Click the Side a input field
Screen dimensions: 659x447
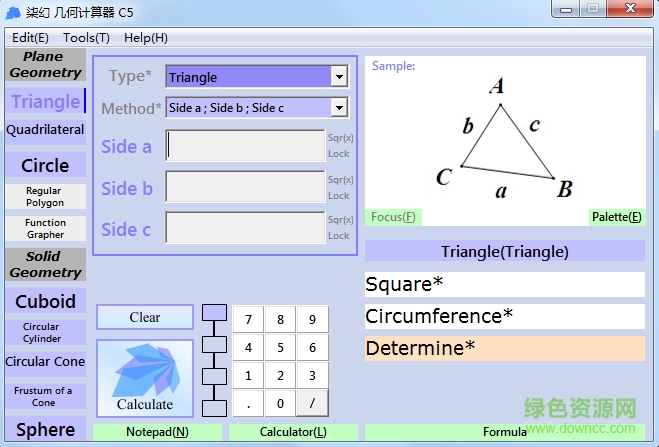tap(246, 146)
